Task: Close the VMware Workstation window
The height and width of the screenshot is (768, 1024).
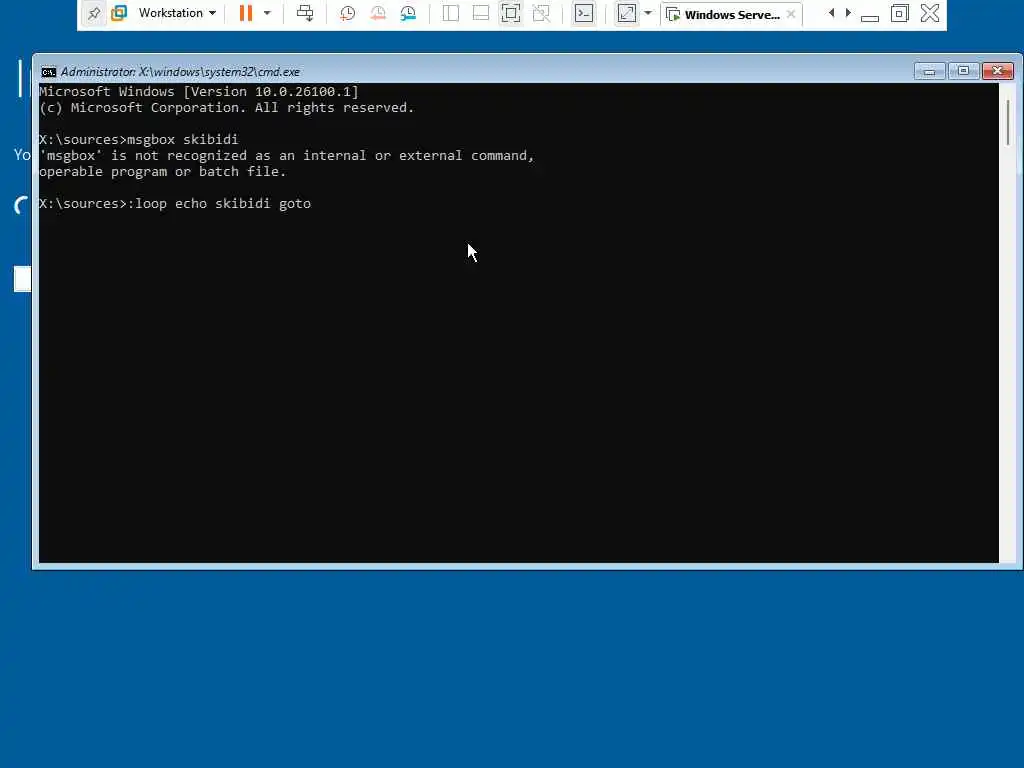Action: 930,13
